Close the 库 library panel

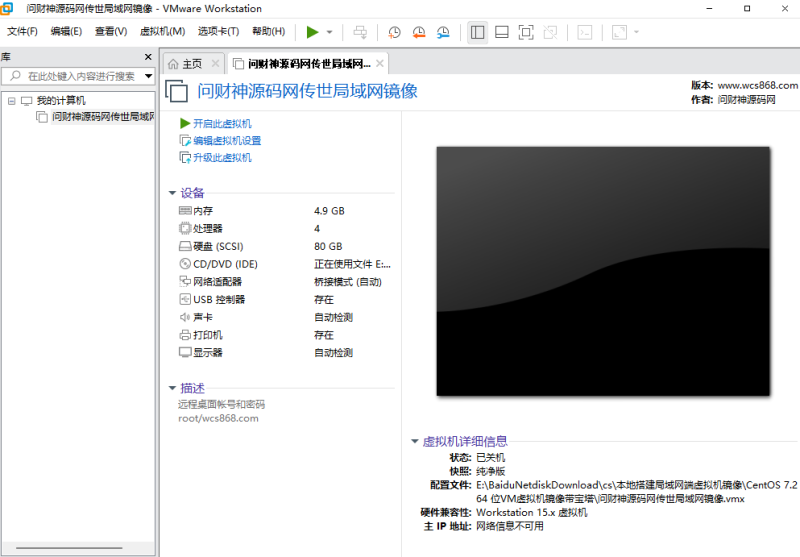pos(148,57)
